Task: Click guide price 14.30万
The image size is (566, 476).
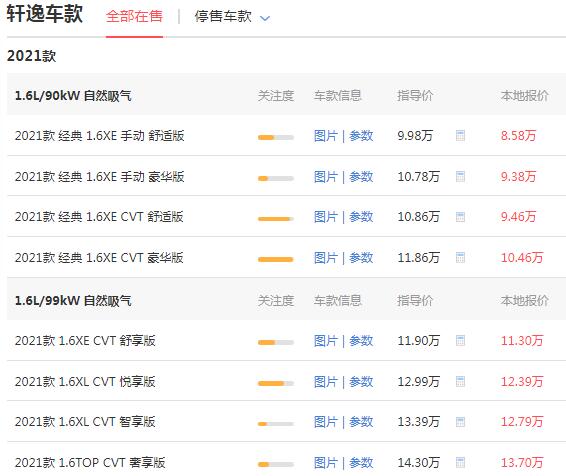Action: [x=419, y=462]
